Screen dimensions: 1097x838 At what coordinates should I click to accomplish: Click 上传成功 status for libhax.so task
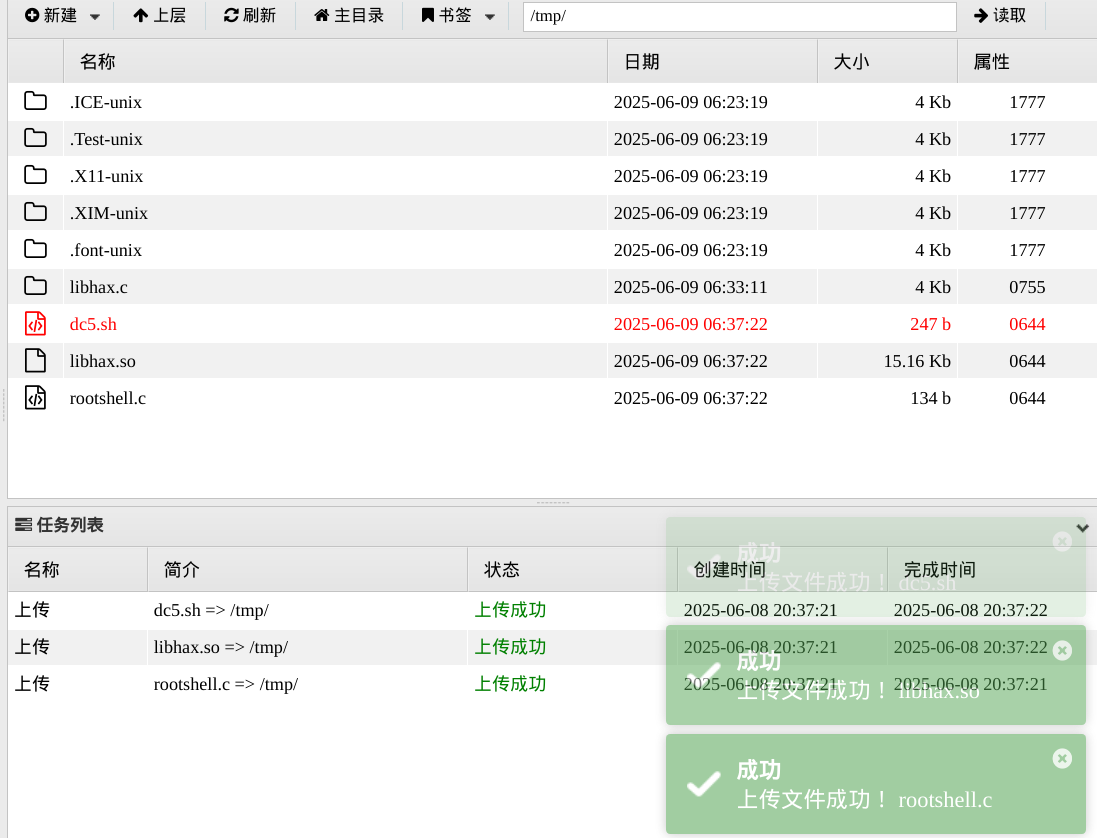click(511, 647)
